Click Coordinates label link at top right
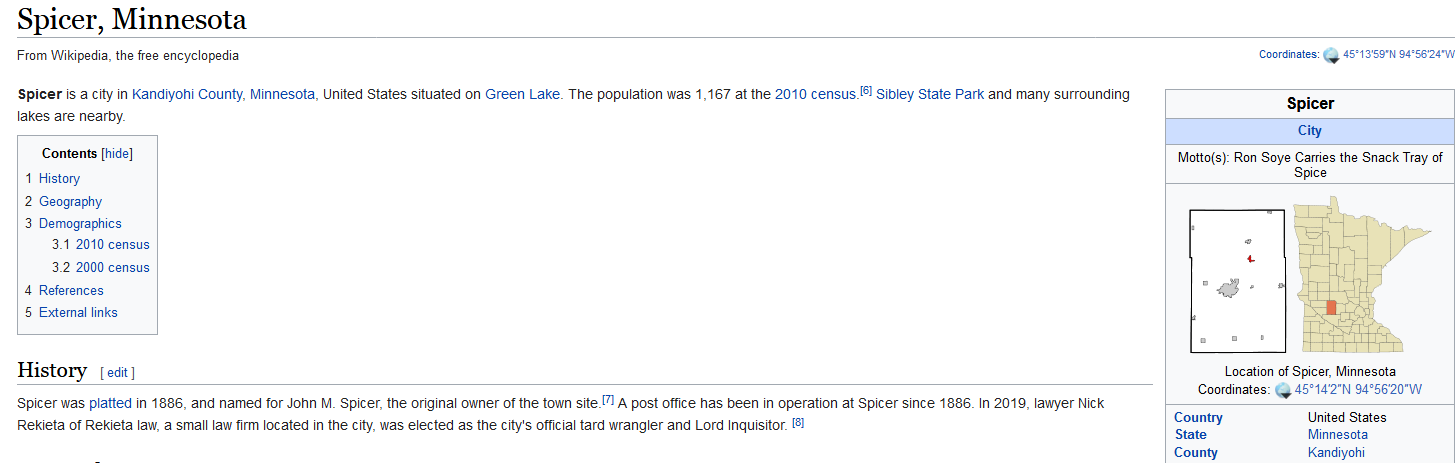 (x=1288, y=55)
